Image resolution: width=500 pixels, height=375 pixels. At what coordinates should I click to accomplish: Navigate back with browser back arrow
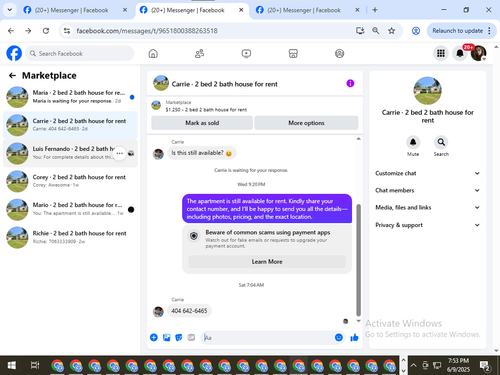tap(11, 31)
